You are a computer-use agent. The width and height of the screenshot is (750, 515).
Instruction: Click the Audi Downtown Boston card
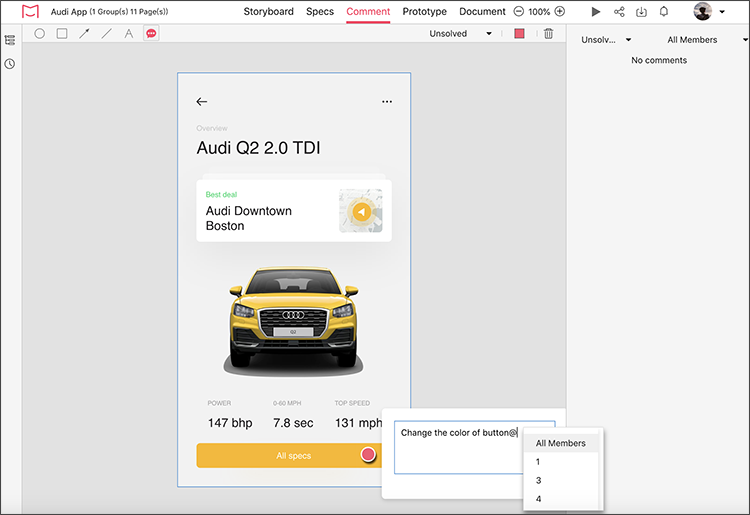[x=294, y=211]
